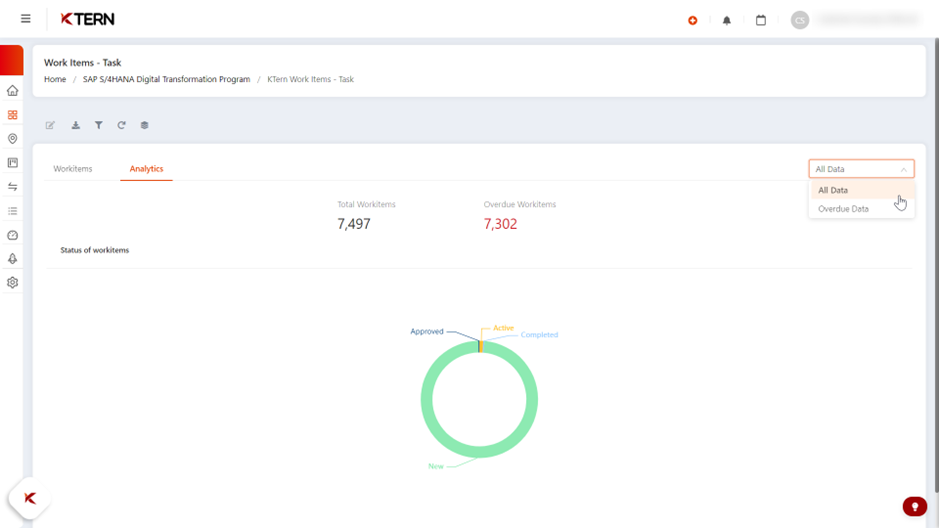This screenshot has height=528, width=939.
Task: Open the hamburger menu
Action: (26, 19)
